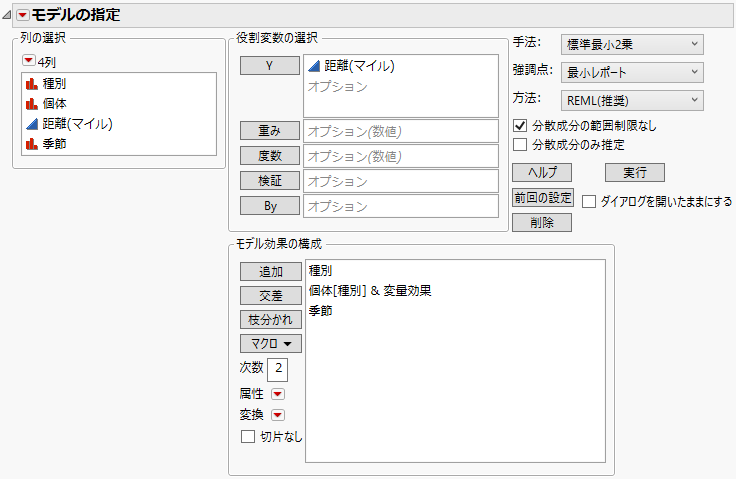Click the By option field
Viewport: 736px width, 479px height.
click(x=401, y=206)
